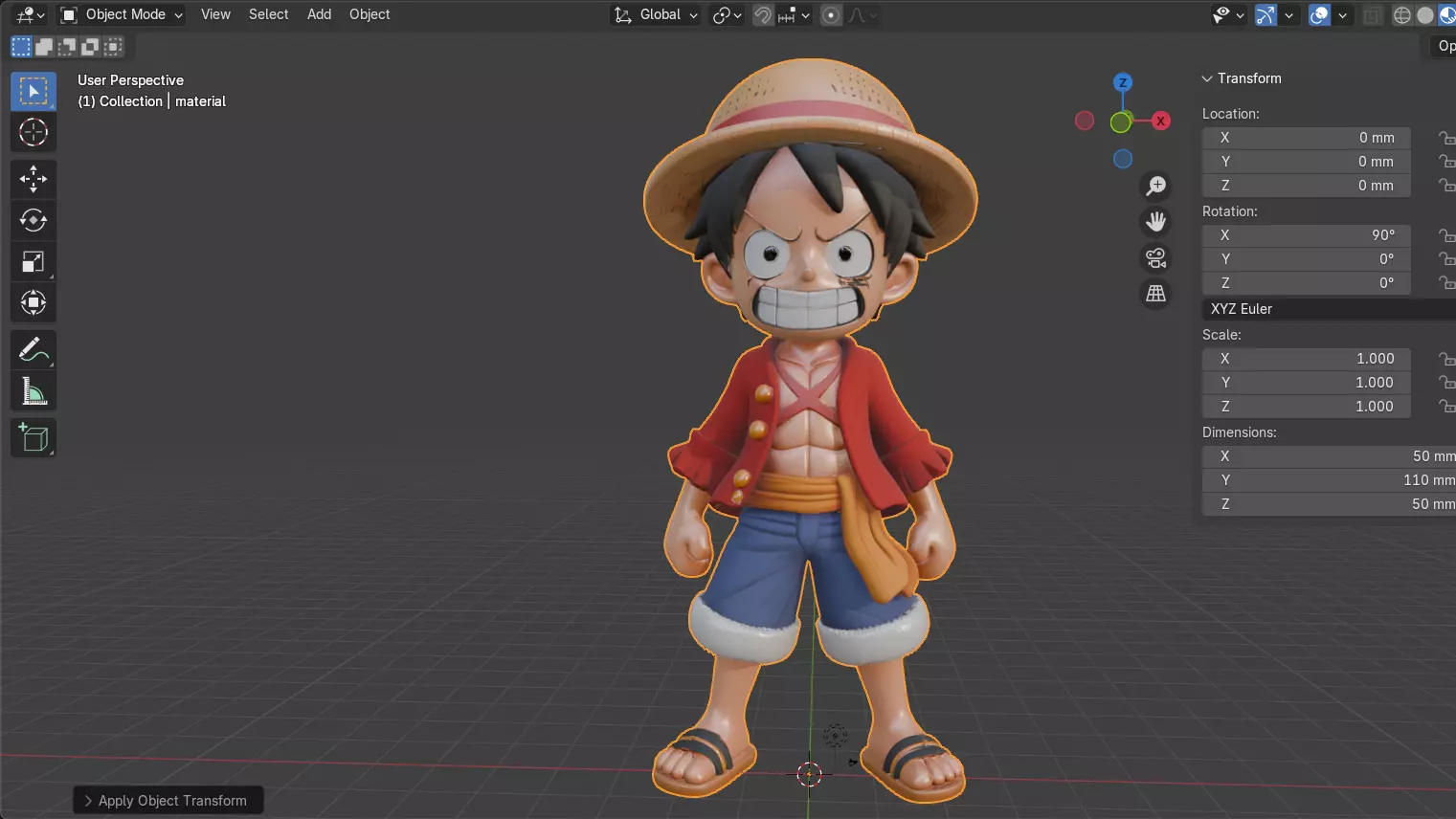Toggle snapping magnet

coord(763,14)
